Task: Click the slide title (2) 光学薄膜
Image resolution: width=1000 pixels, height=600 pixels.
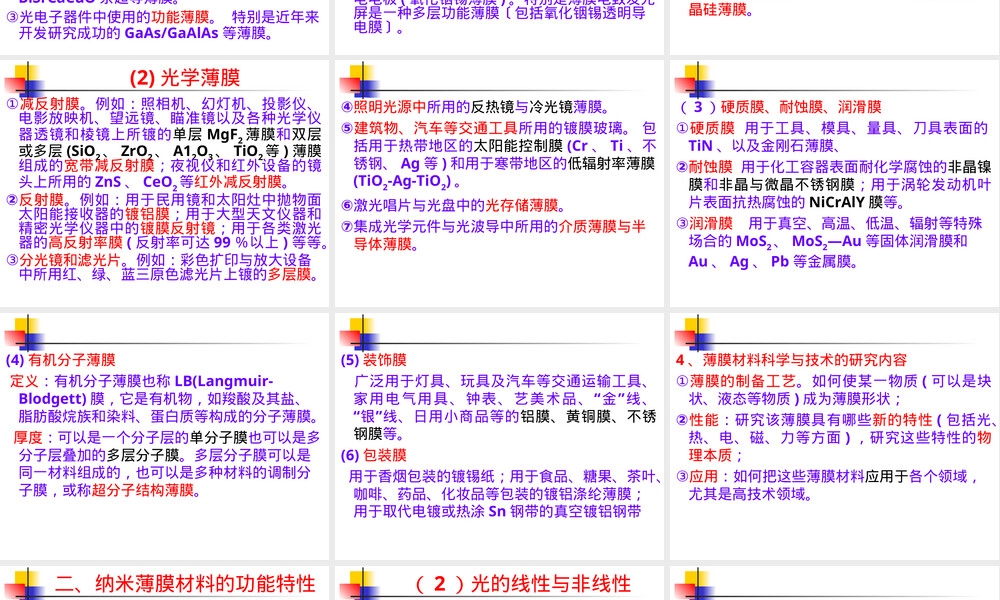Action: pyautogui.click(x=185, y=78)
